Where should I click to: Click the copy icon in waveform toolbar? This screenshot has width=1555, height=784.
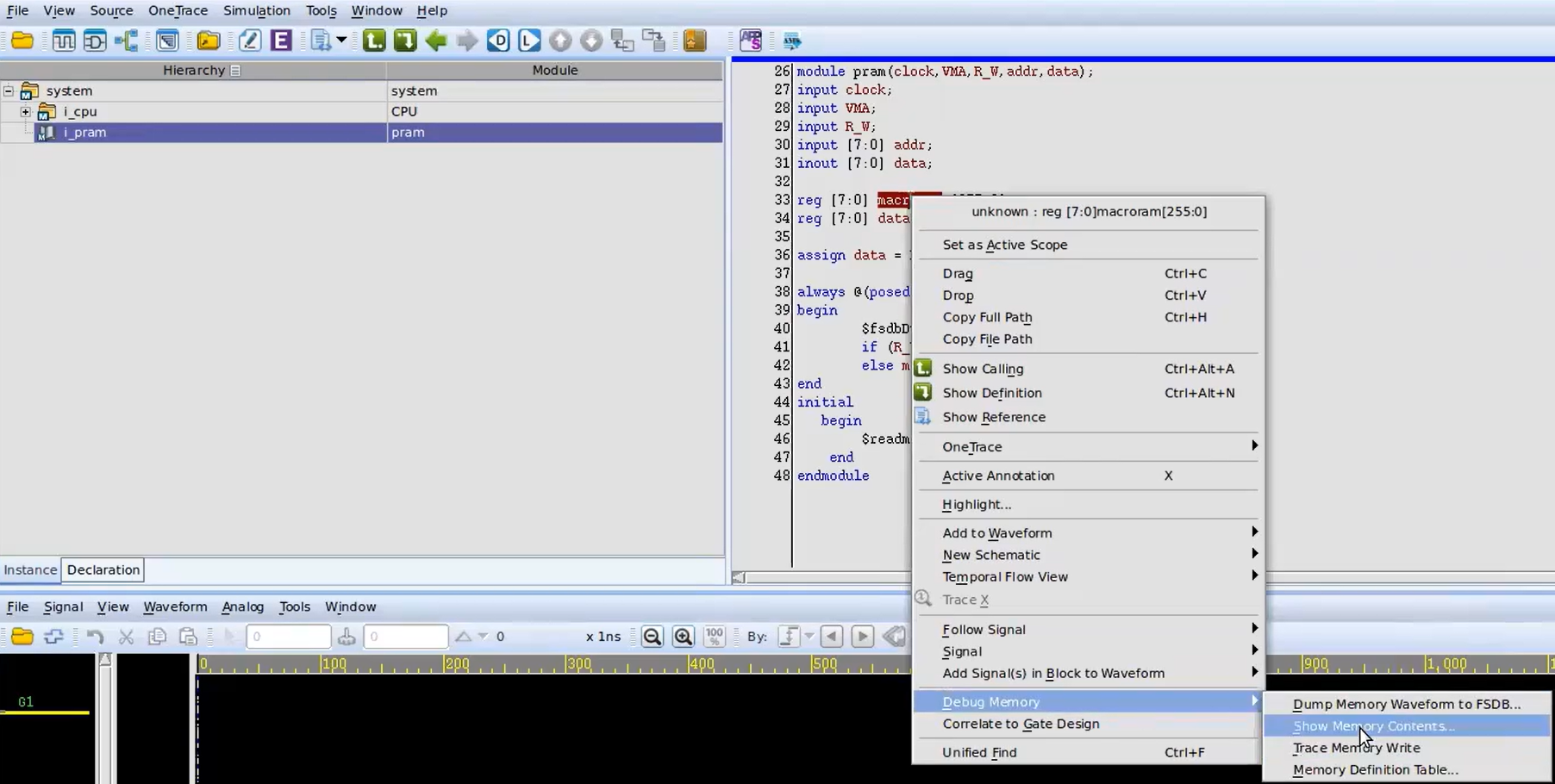pyautogui.click(x=157, y=637)
